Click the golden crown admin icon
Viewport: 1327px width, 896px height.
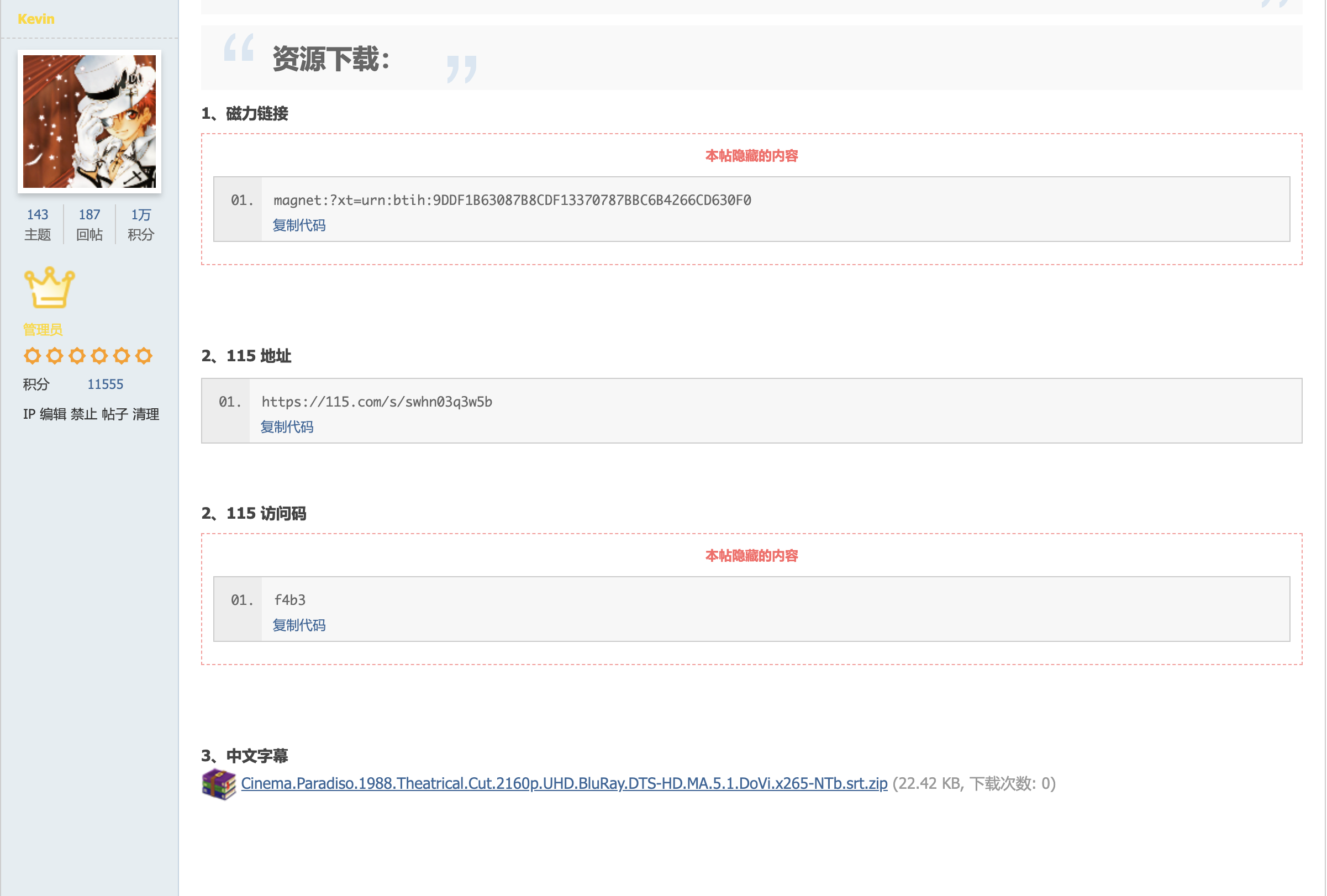click(x=49, y=288)
